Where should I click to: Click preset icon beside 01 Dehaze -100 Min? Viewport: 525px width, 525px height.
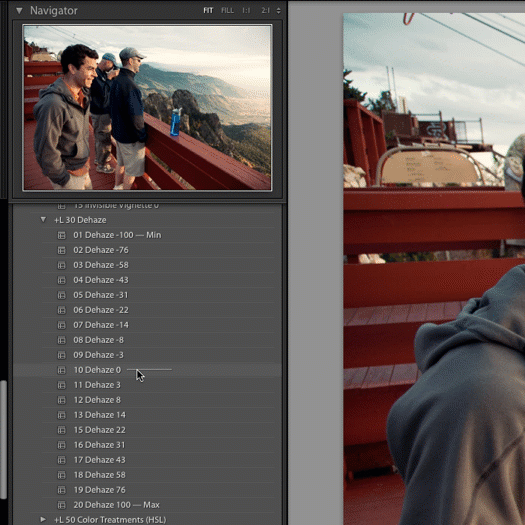(x=62, y=235)
